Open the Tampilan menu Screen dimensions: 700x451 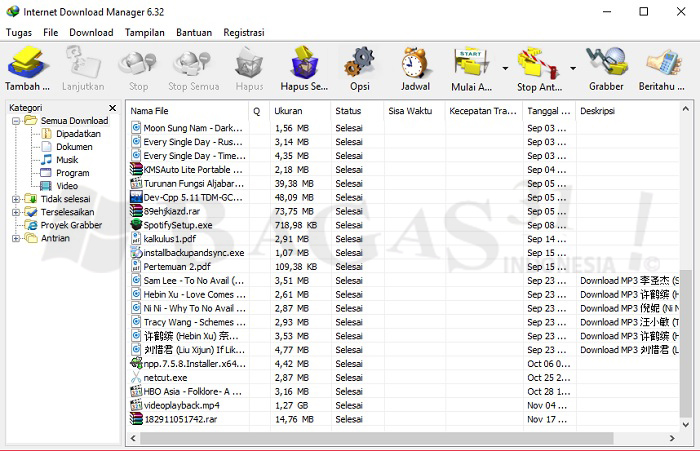click(x=145, y=33)
